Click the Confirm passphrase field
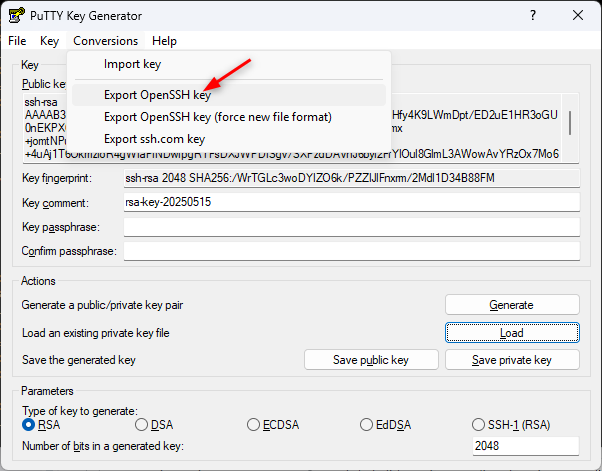Viewport: 602px width, 471px height. [352, 251]
